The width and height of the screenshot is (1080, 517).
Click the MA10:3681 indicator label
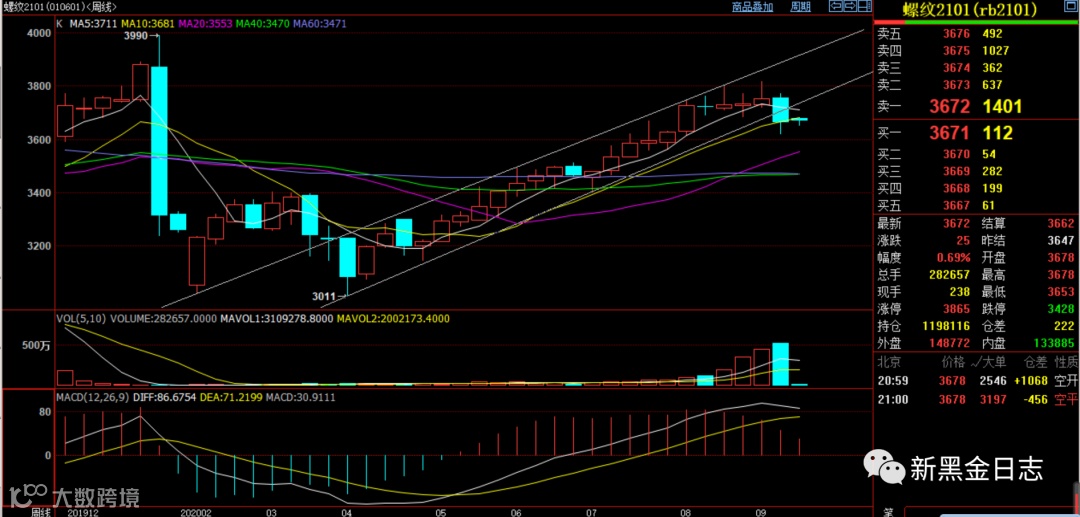[148, 23]
